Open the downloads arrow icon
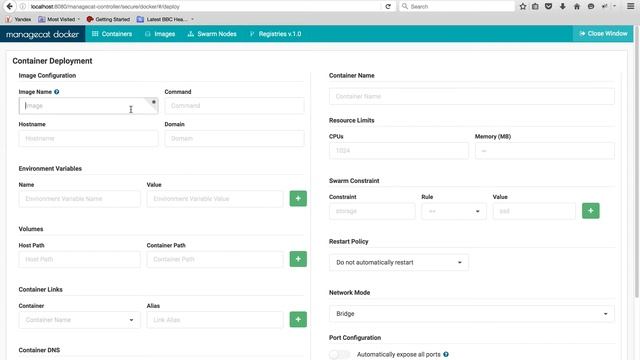Image resolution: width=640 pixels, height=360 pixels. [x=562, y=6]
